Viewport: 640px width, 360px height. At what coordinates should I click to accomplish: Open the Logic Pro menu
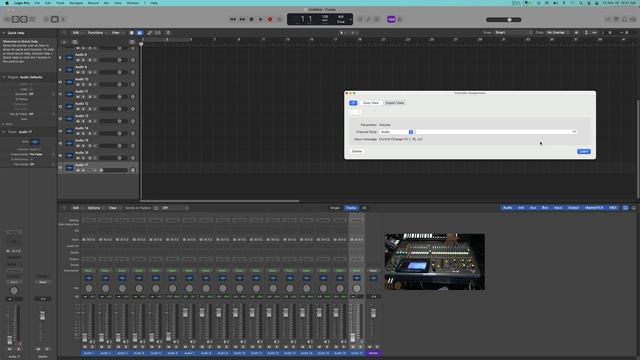tap(22, 3)
